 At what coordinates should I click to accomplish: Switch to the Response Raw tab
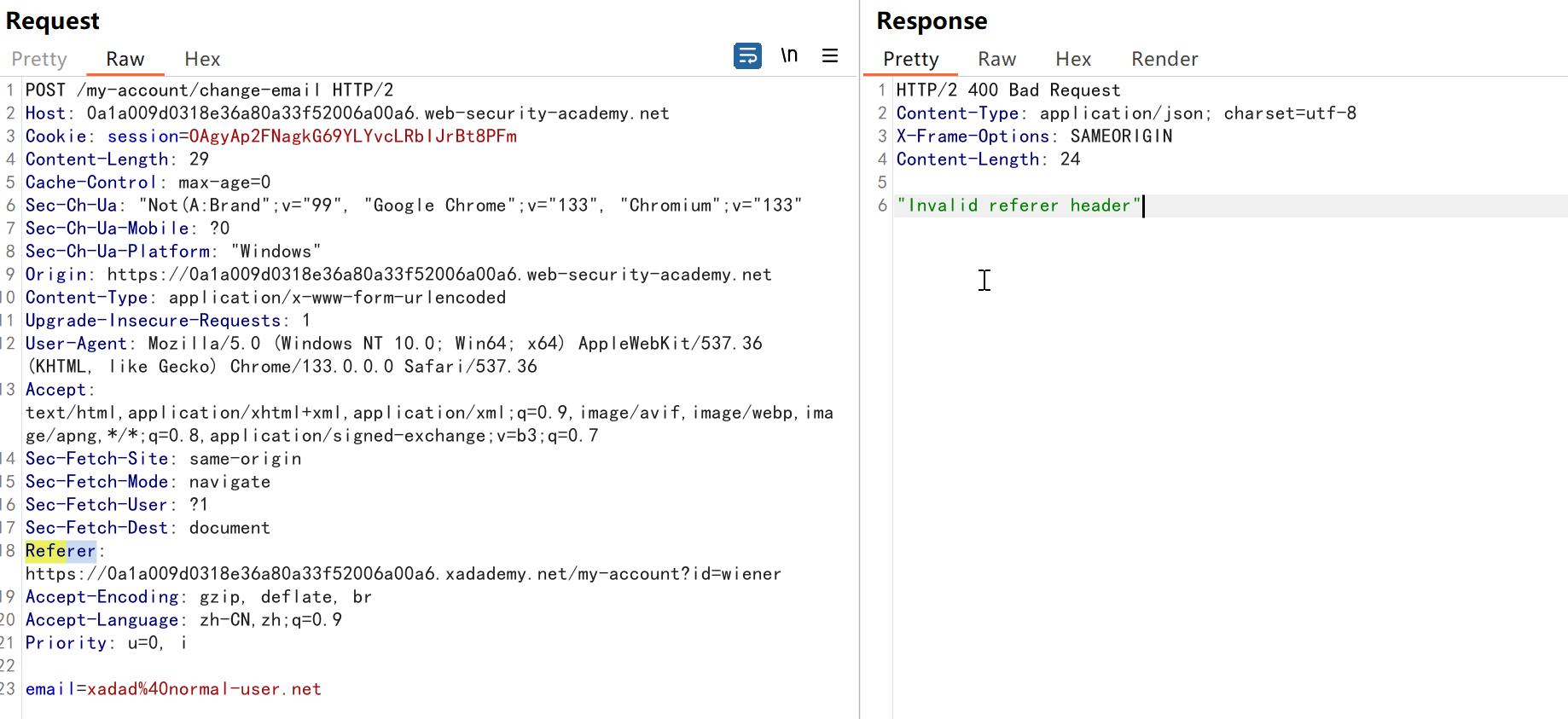pyautogui.click(x=996, y=59)
